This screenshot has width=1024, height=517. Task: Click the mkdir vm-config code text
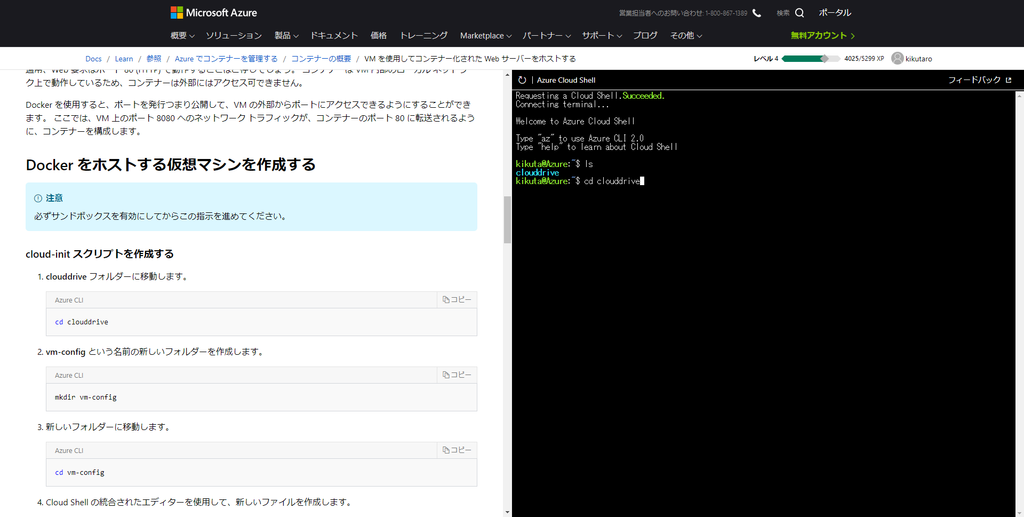[86, 397]
